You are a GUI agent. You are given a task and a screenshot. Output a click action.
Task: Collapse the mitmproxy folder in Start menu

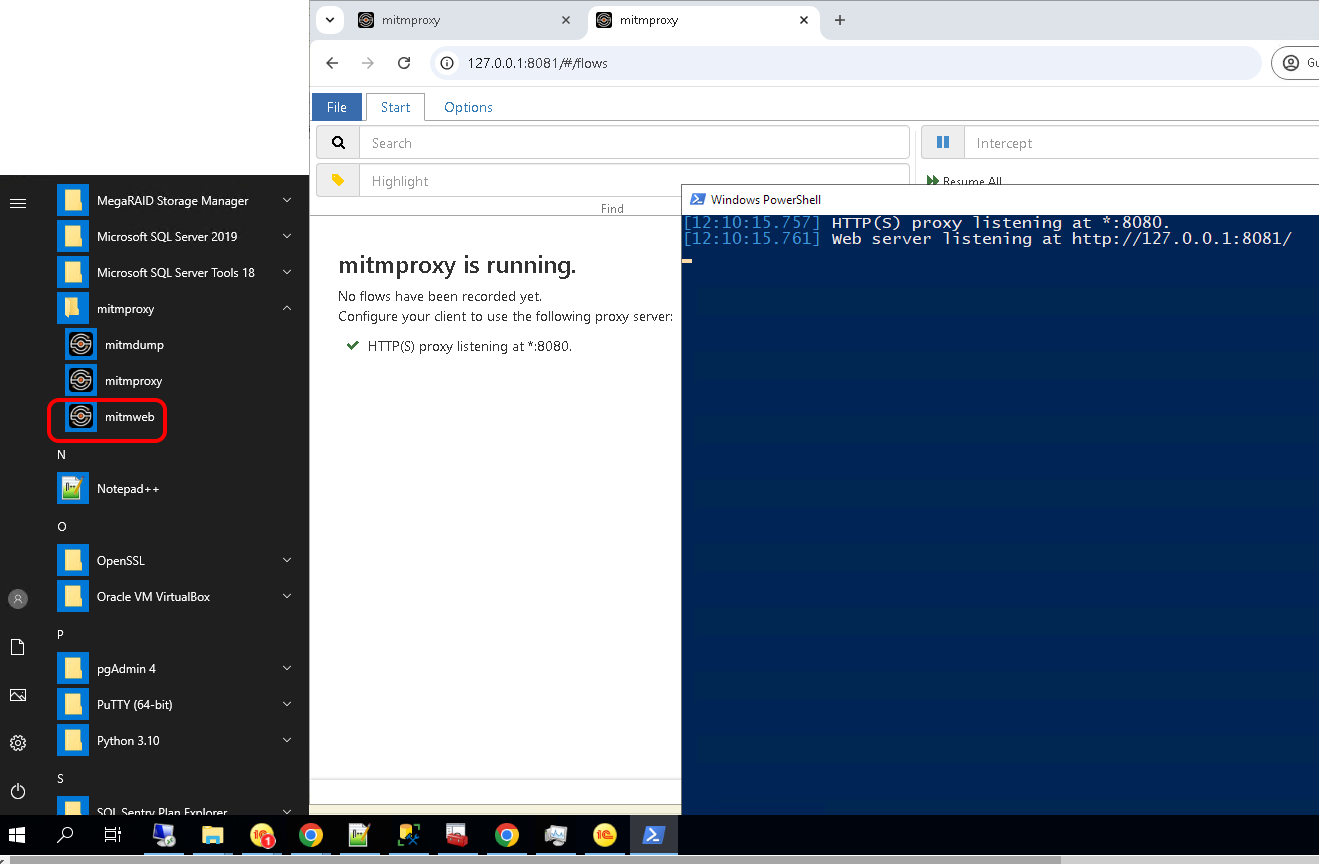pyautogui.click(x=287, y=309)
